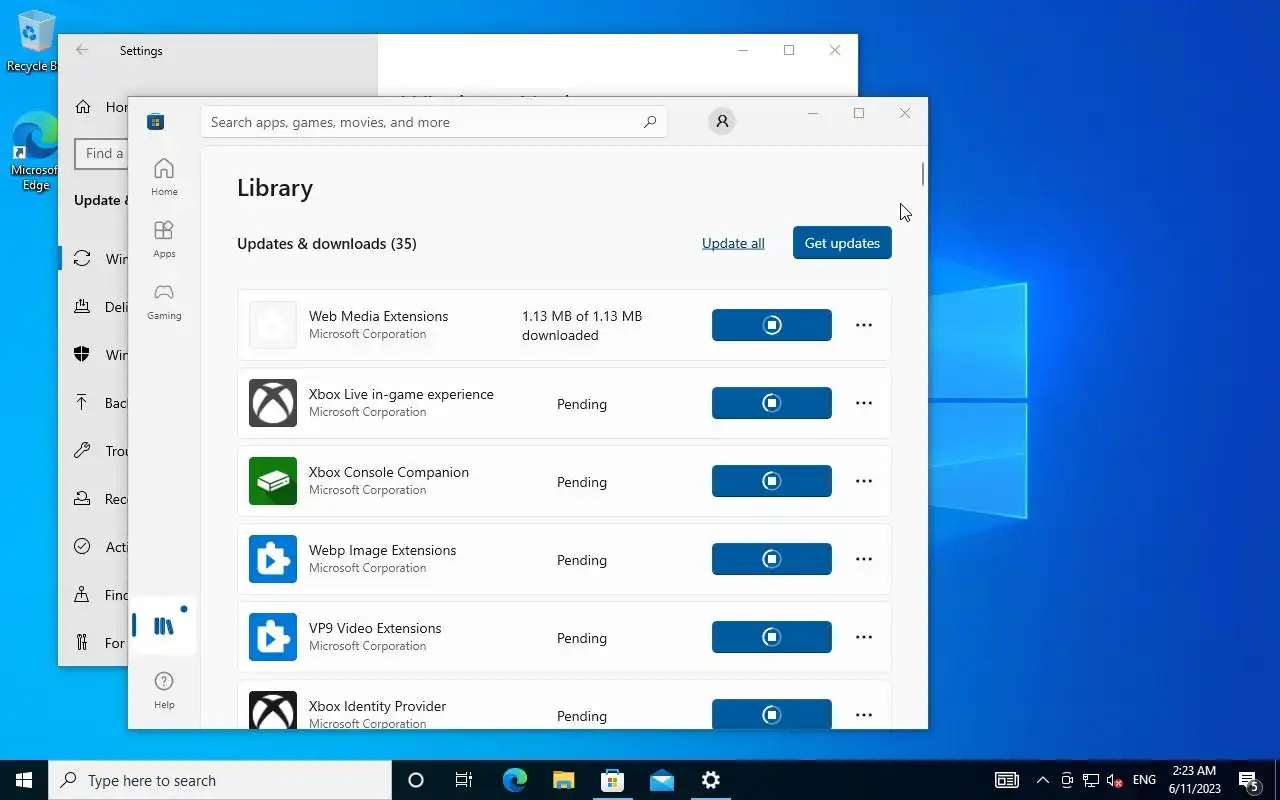
Task: Open Cortana circle on taskbar
Action: click(416, 780)
